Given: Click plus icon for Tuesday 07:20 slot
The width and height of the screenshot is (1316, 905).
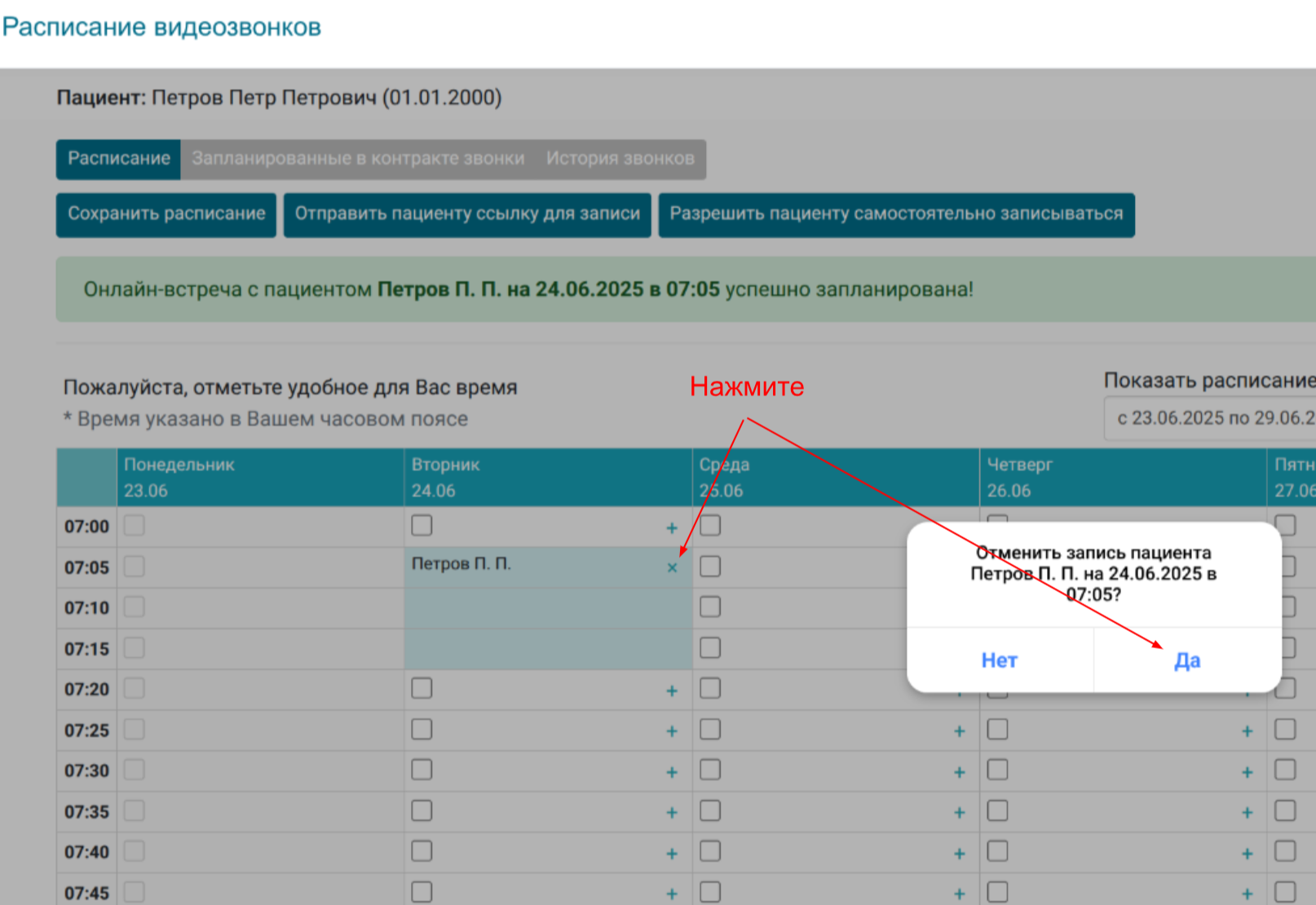Looking at the screenshot, I should (x=672, y=691).
